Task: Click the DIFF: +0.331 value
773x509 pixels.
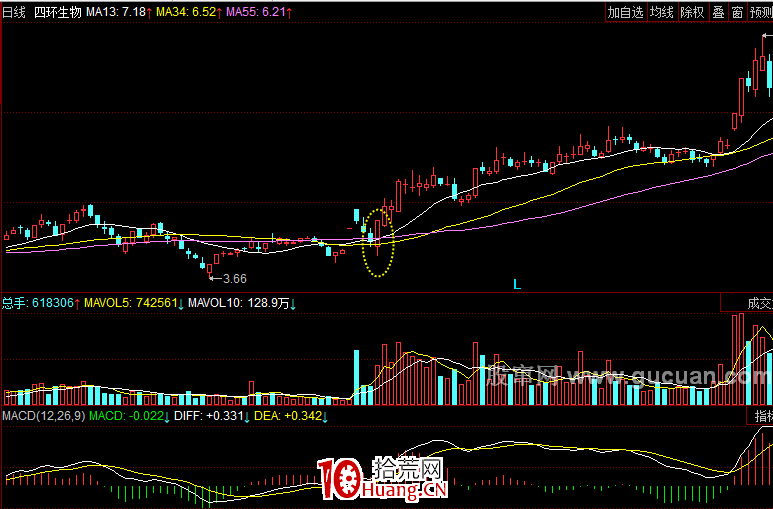Action: click(212, 416)
